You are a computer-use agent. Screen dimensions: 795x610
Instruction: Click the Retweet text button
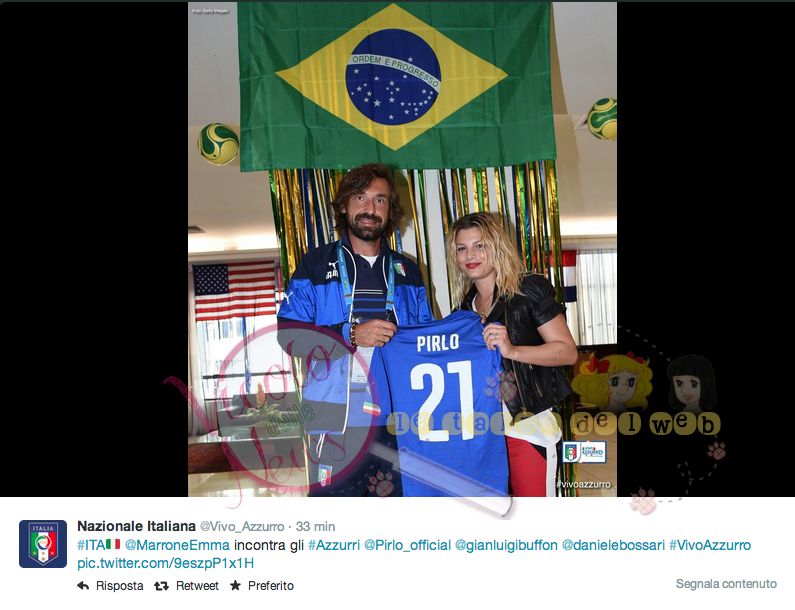[x=197, y=586]
